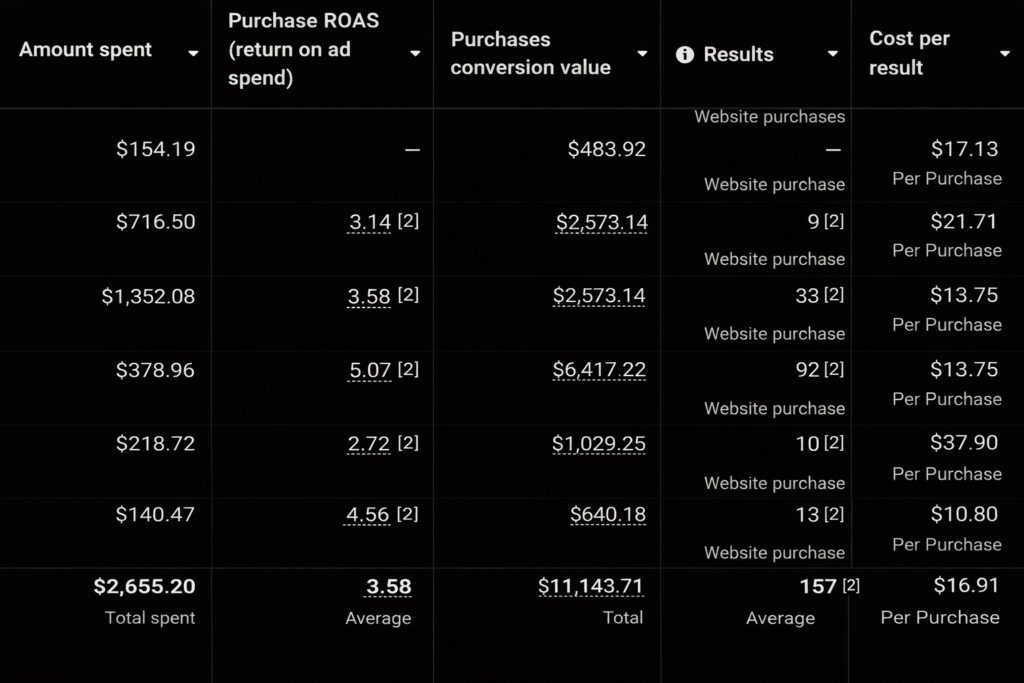The width and height of the screenshot is (1024, 683).
Task: Click the $640.18 conversion value link
Action: 608,514
